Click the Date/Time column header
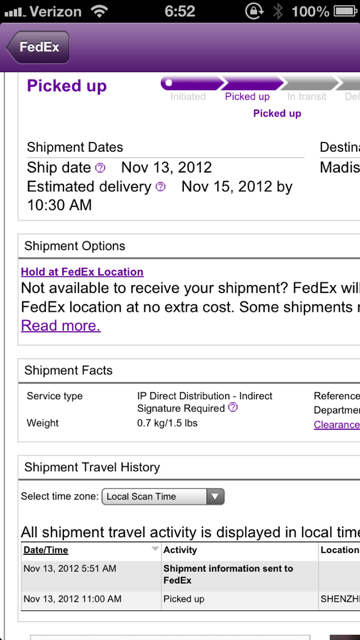Viewport: 360px width, 640px height. [46, 550]
